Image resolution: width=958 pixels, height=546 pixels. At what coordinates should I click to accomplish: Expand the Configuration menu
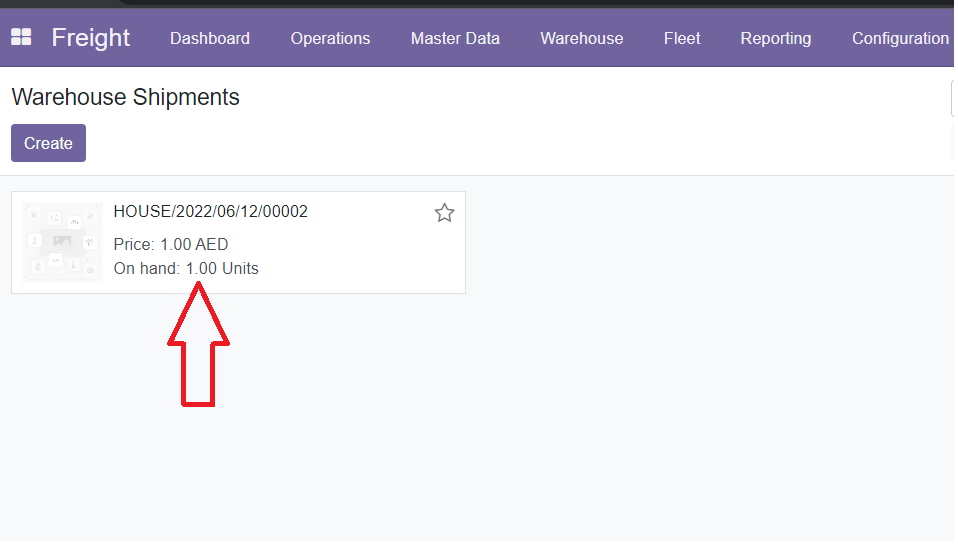900,39
